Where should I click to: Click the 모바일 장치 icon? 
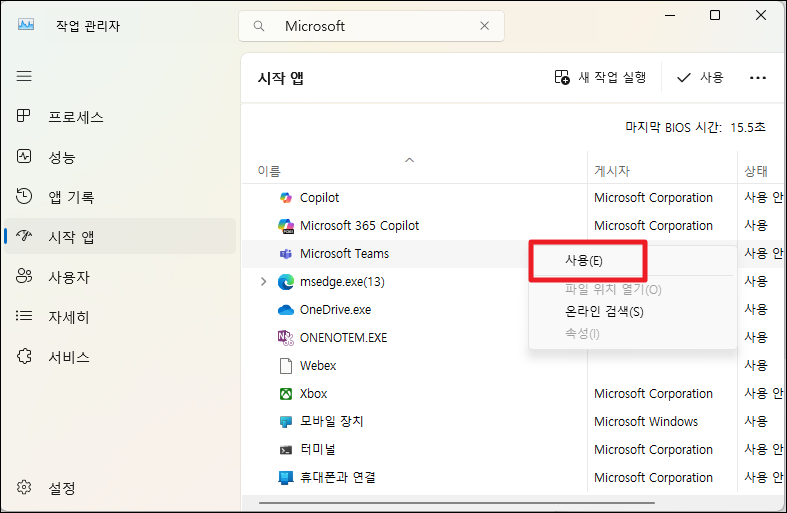pyautogui.click(x=286, y=422)
